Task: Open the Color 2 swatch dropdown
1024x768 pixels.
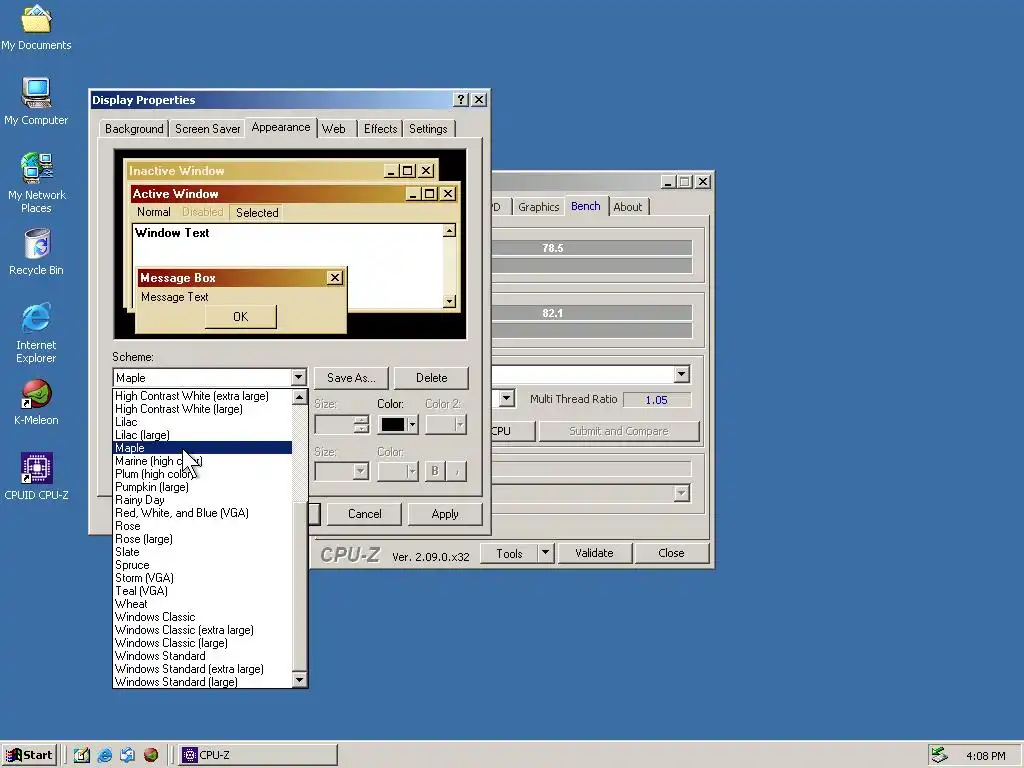Action: pyautogui.click(x=446, y=424)
